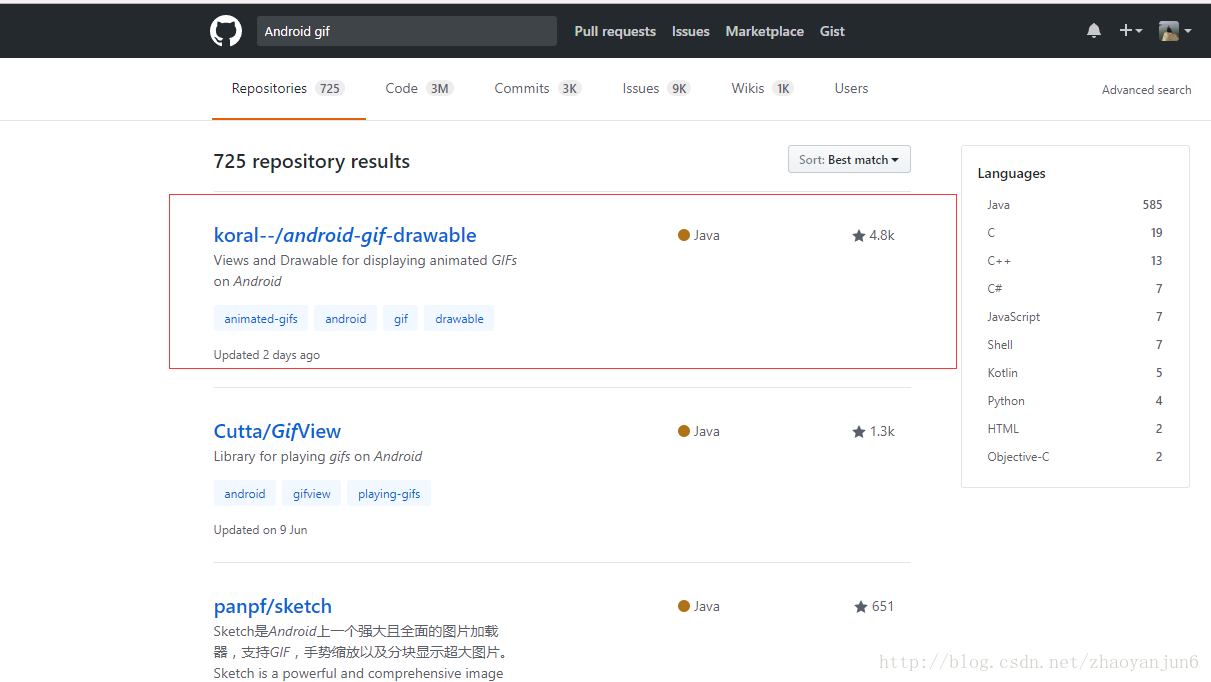Switch to the Wikis results tab

(x=762, y=89)
